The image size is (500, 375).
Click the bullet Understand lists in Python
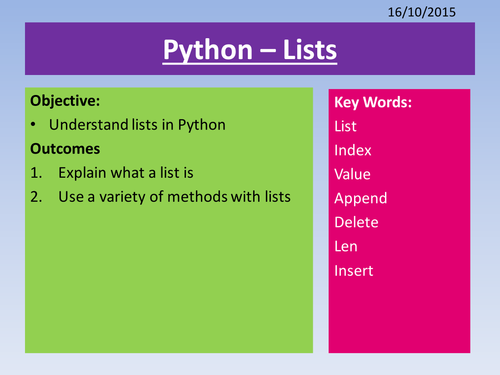coord(137,125)
